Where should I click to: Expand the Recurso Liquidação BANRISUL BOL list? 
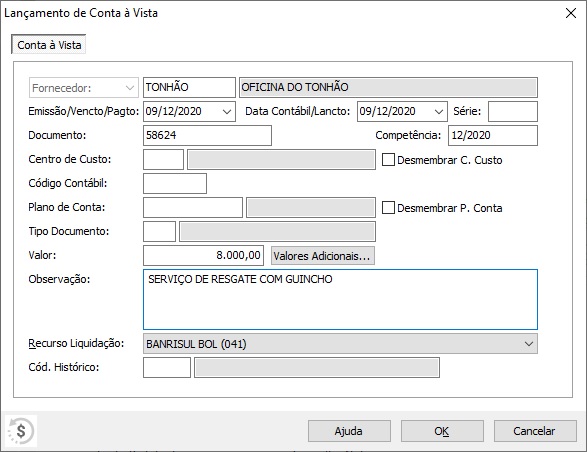[x=529, y=344]
